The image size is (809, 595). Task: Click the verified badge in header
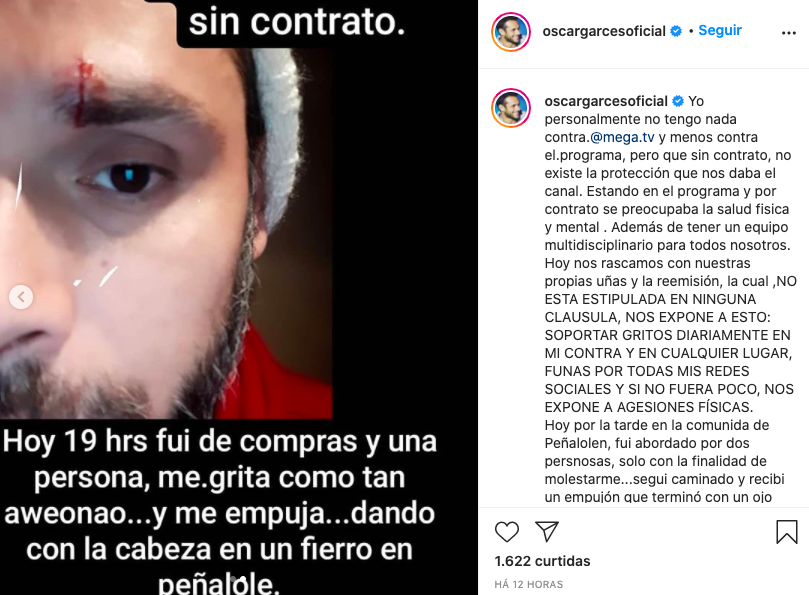coord(675,31)
